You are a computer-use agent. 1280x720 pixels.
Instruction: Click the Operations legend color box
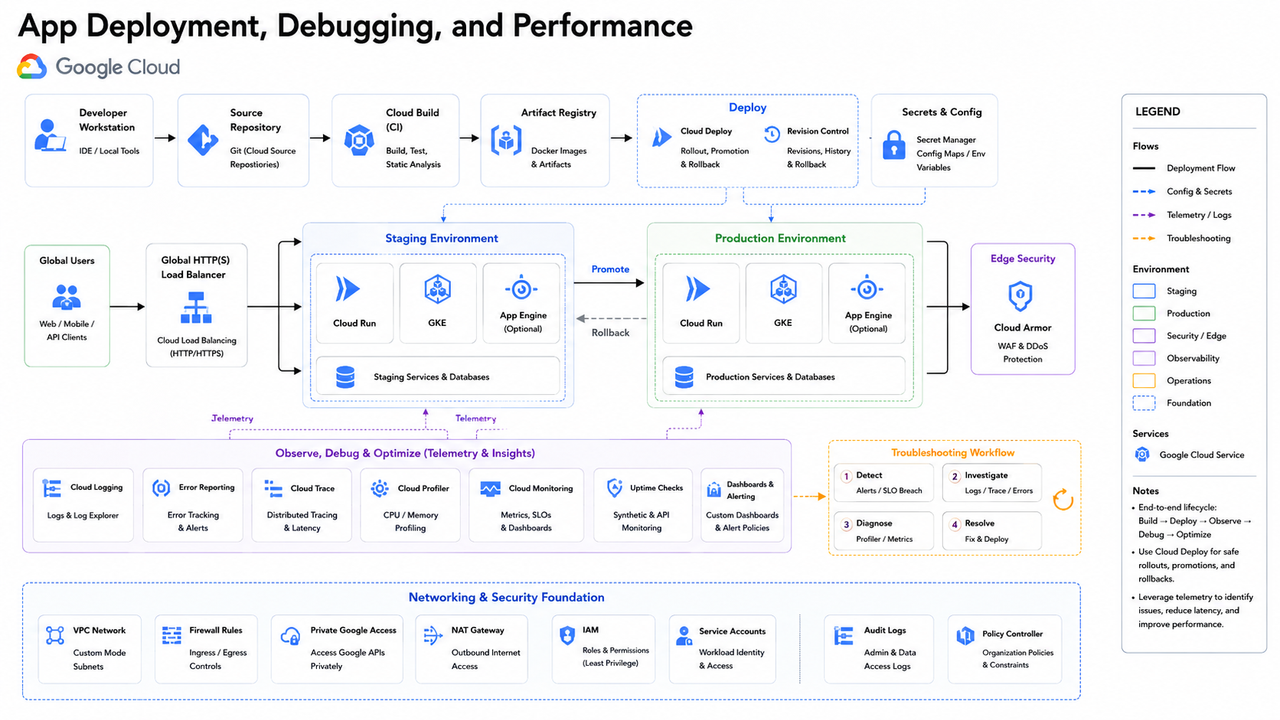pos(1144,381)
